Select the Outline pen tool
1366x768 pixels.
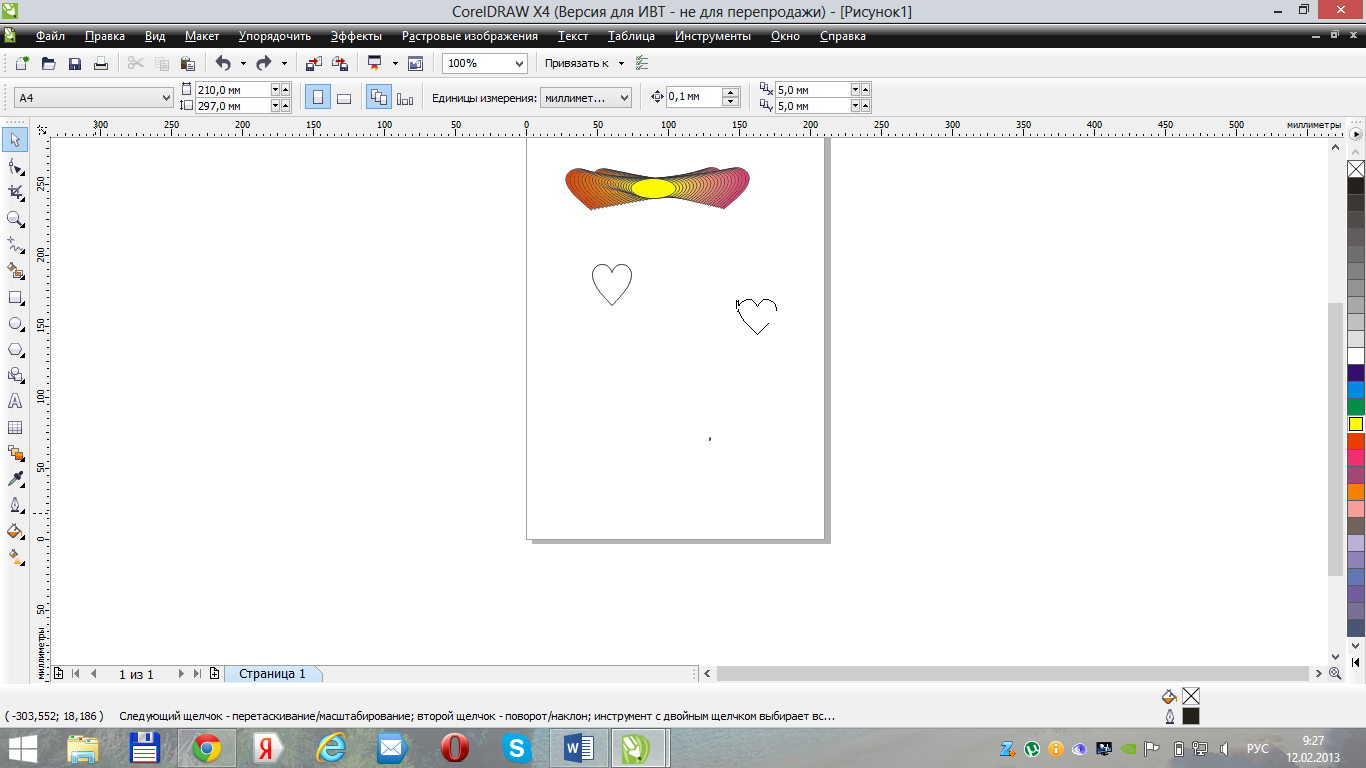(15, 505)
